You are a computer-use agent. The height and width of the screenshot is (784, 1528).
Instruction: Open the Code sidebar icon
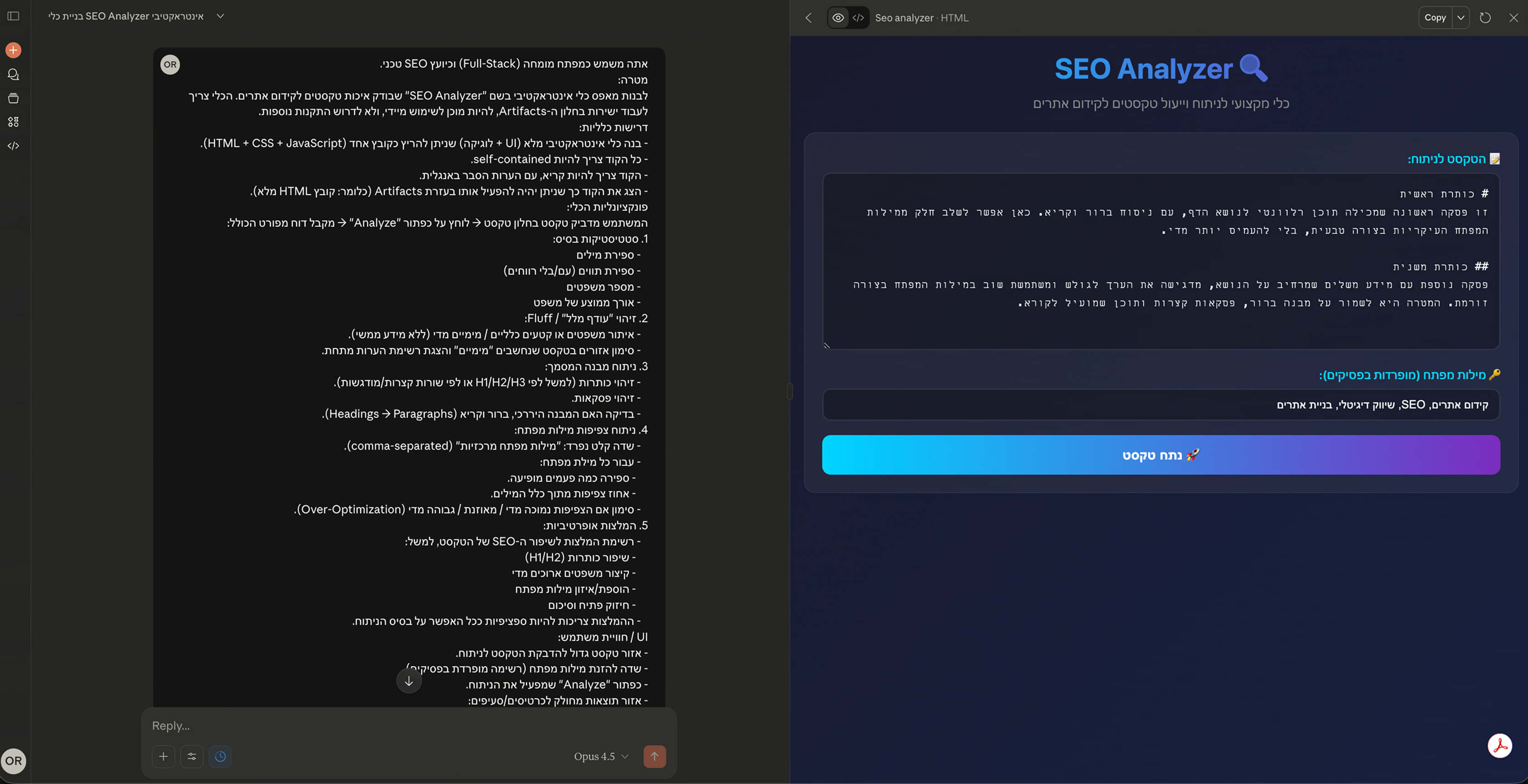[13, 145]
